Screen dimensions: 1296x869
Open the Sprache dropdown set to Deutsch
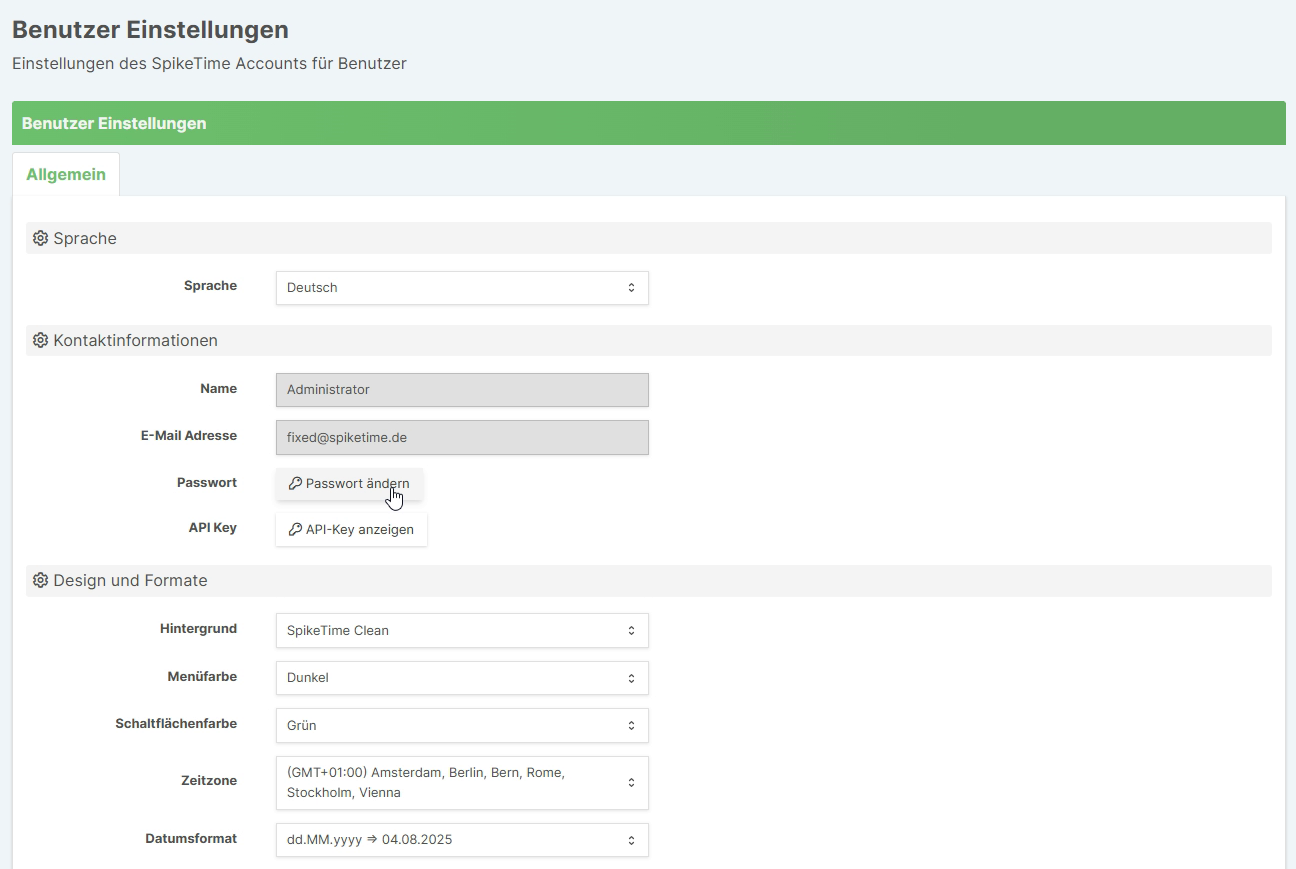[x=461, y=288]
